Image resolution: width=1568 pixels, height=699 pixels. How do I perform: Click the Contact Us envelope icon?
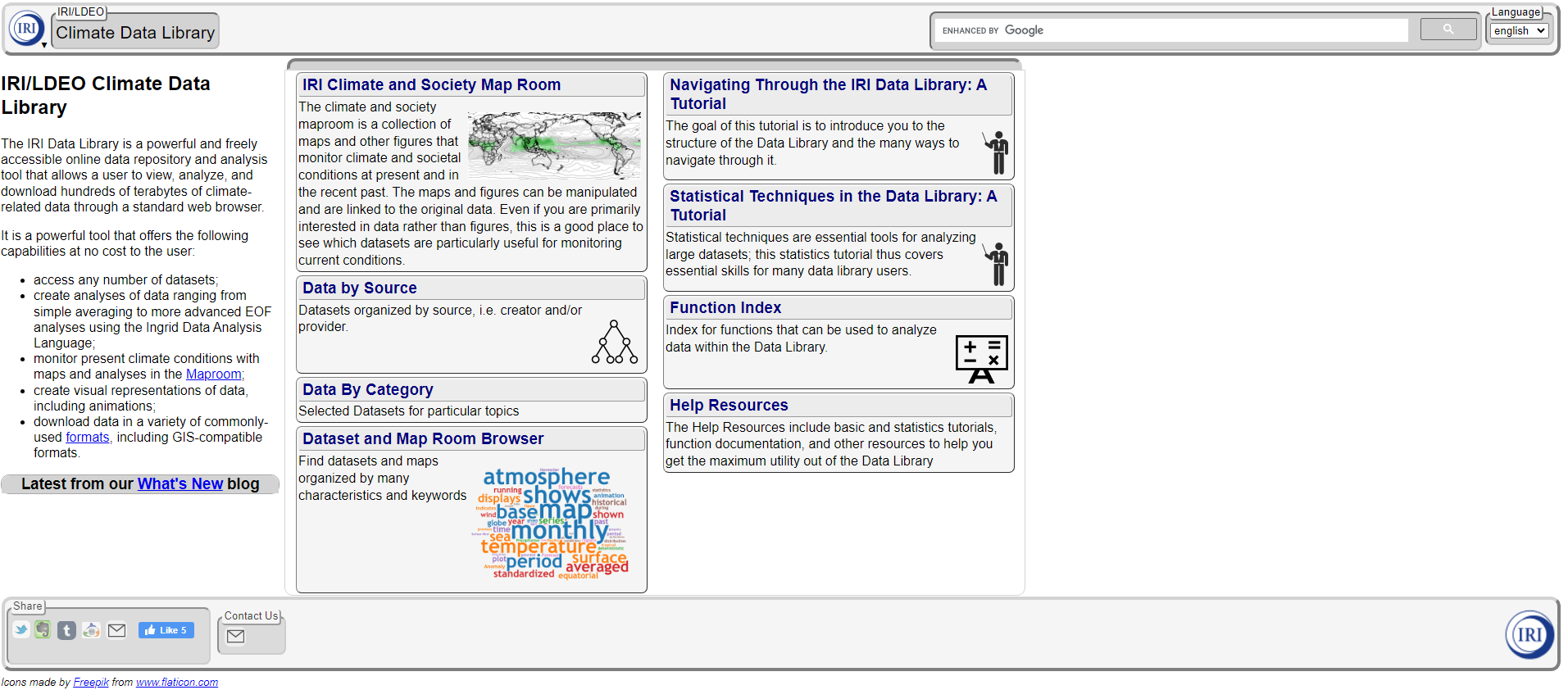(236, 636)
